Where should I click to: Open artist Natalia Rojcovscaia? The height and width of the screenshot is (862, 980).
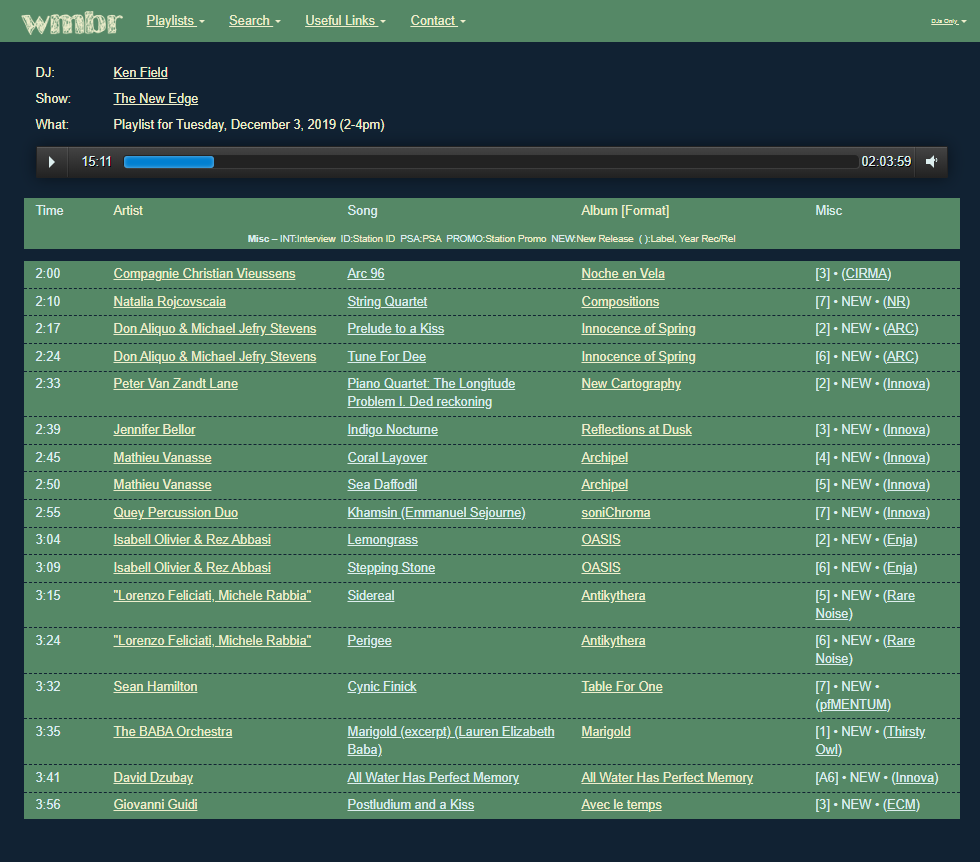pyautogui.click(x=169, y=302)
